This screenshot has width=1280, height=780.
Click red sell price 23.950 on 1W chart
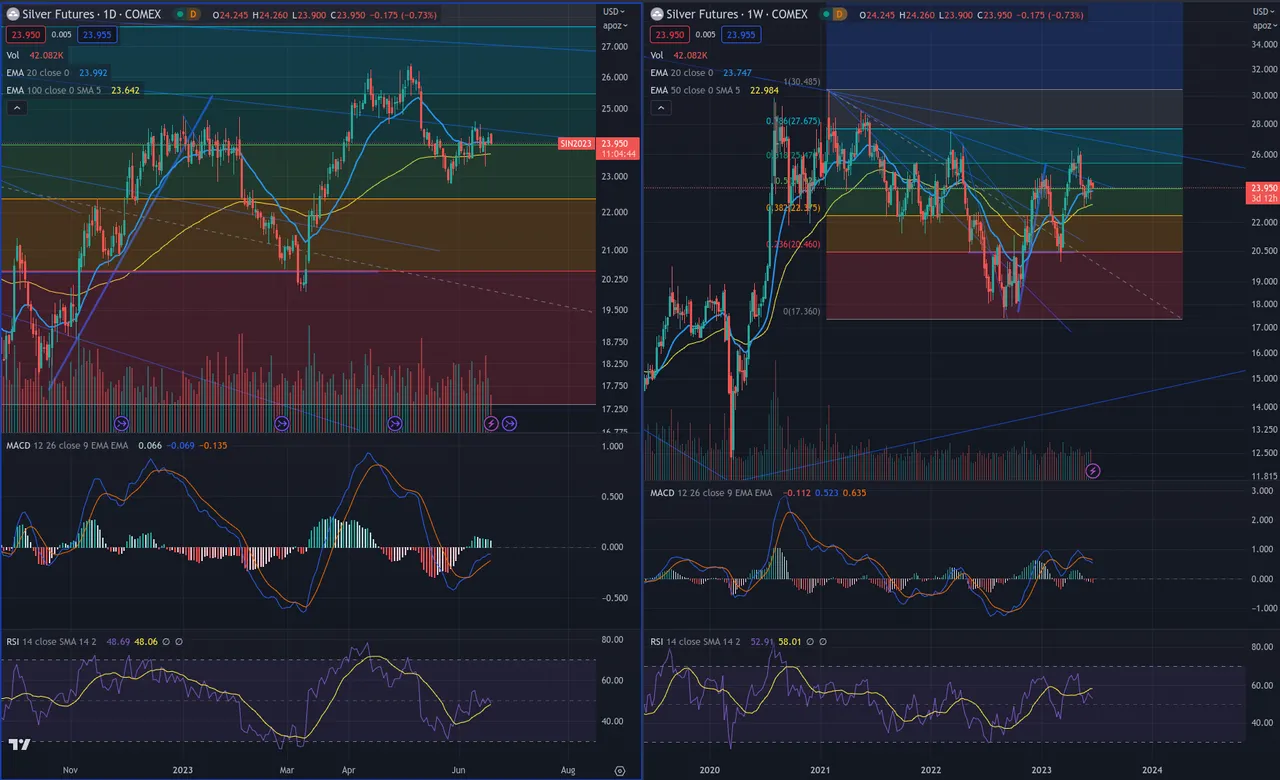pyautogui.click(x=669, y=35)
